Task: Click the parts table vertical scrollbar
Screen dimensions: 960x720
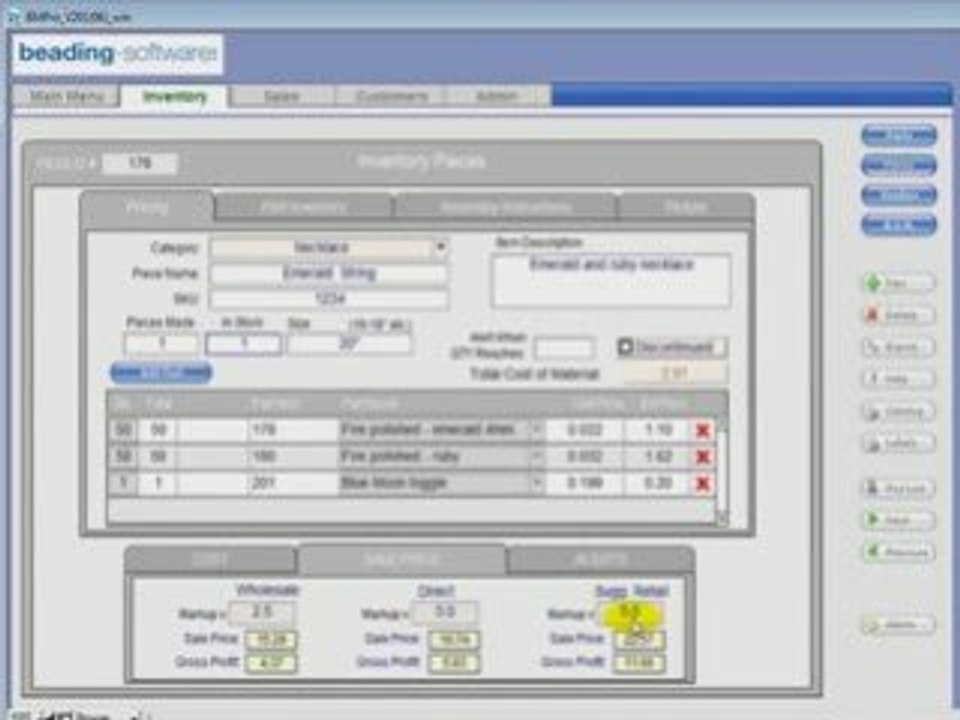Action: click(x=722, y=470)
